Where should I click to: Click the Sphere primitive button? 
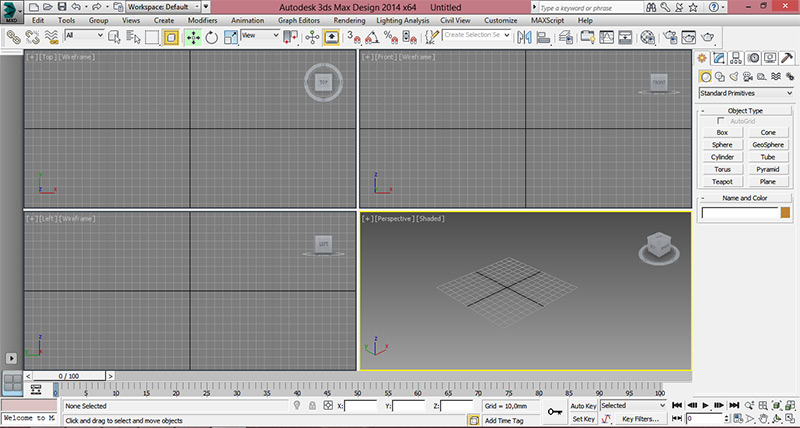click(x=722, y=145)
